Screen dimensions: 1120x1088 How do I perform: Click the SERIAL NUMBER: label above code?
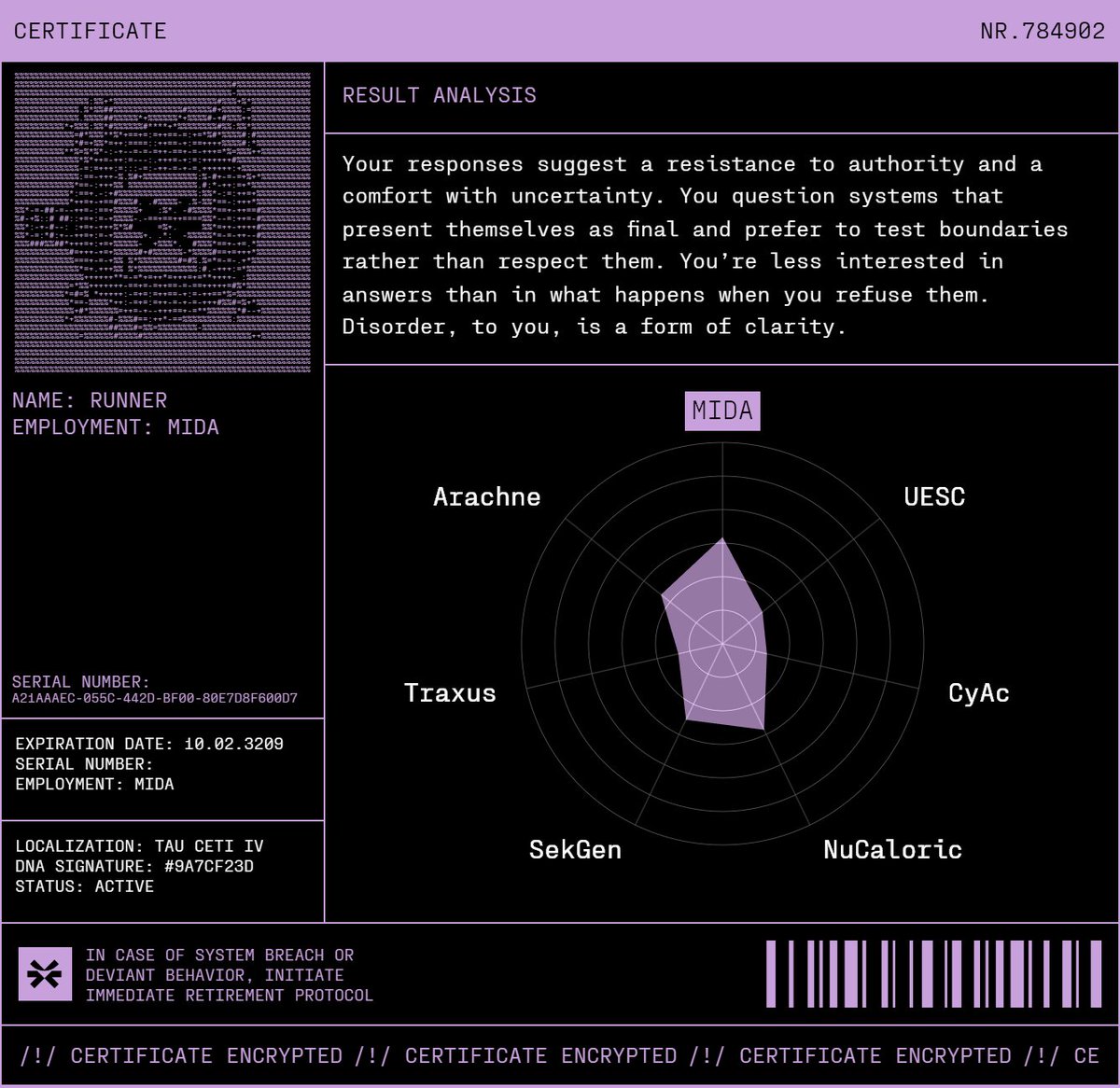pos(80,682)
